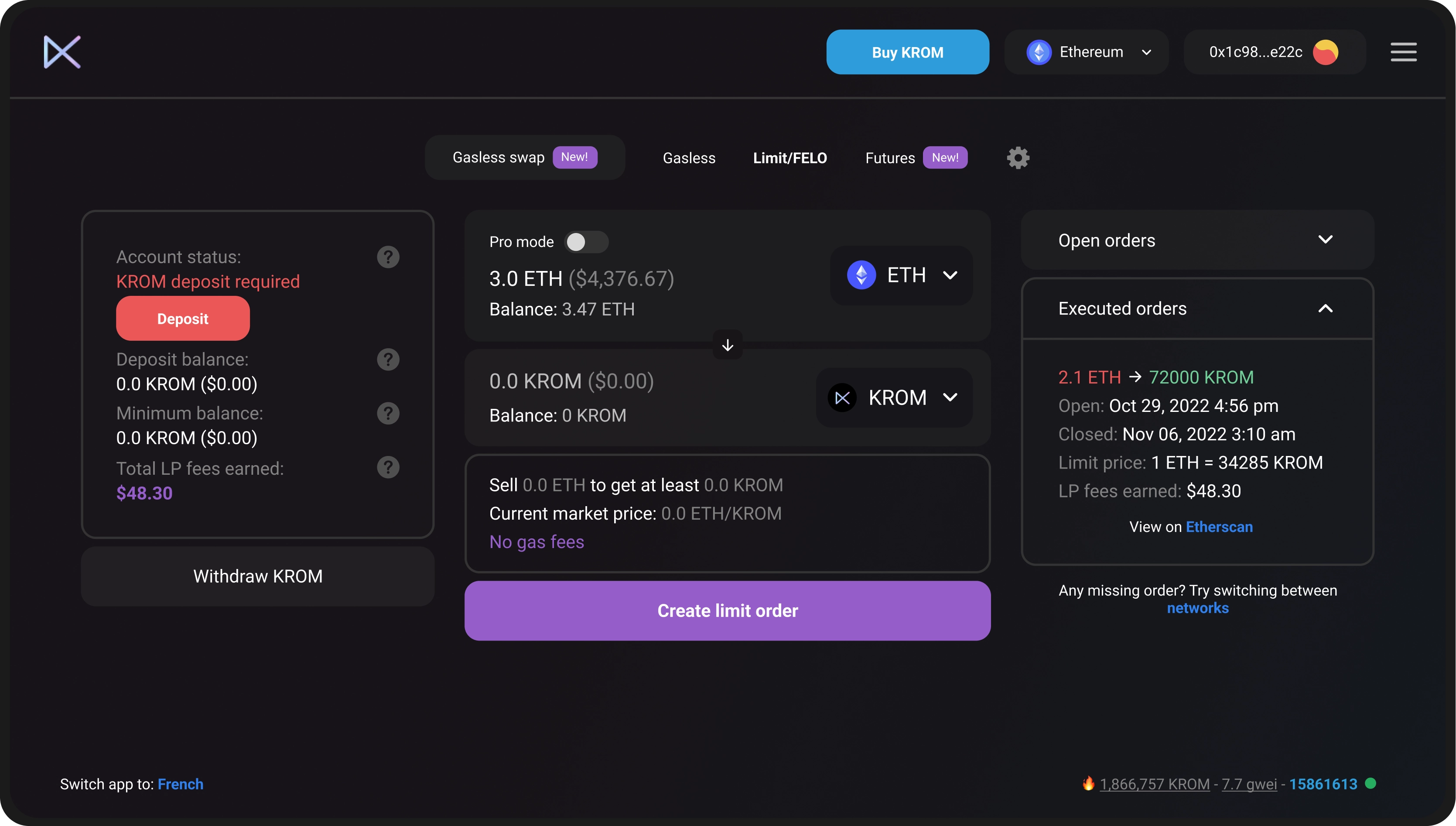
Task: Switch to the Futures tab
Action: click(x=889, y=158)
